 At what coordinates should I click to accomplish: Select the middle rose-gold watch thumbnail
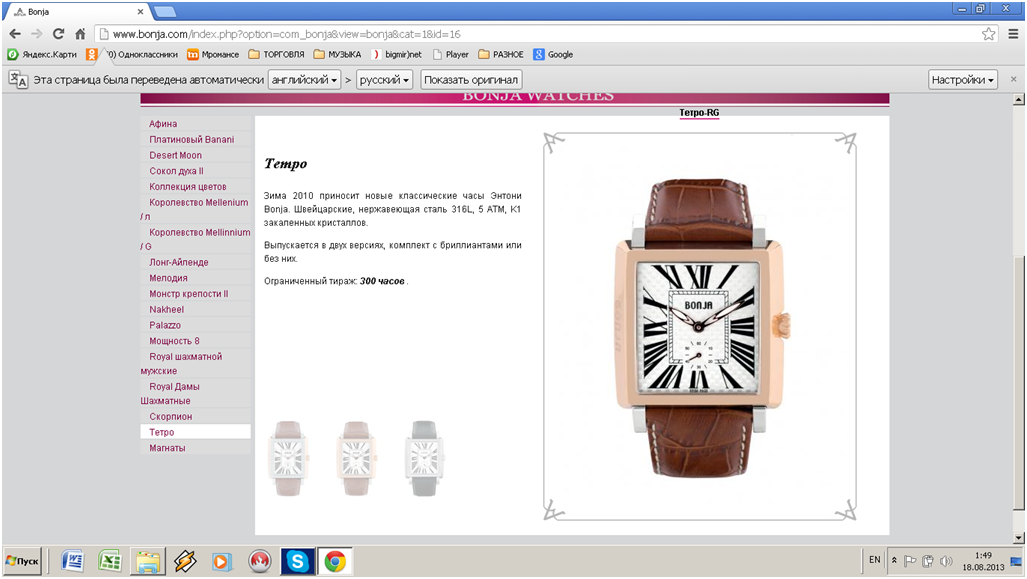(x=356, y=458)
